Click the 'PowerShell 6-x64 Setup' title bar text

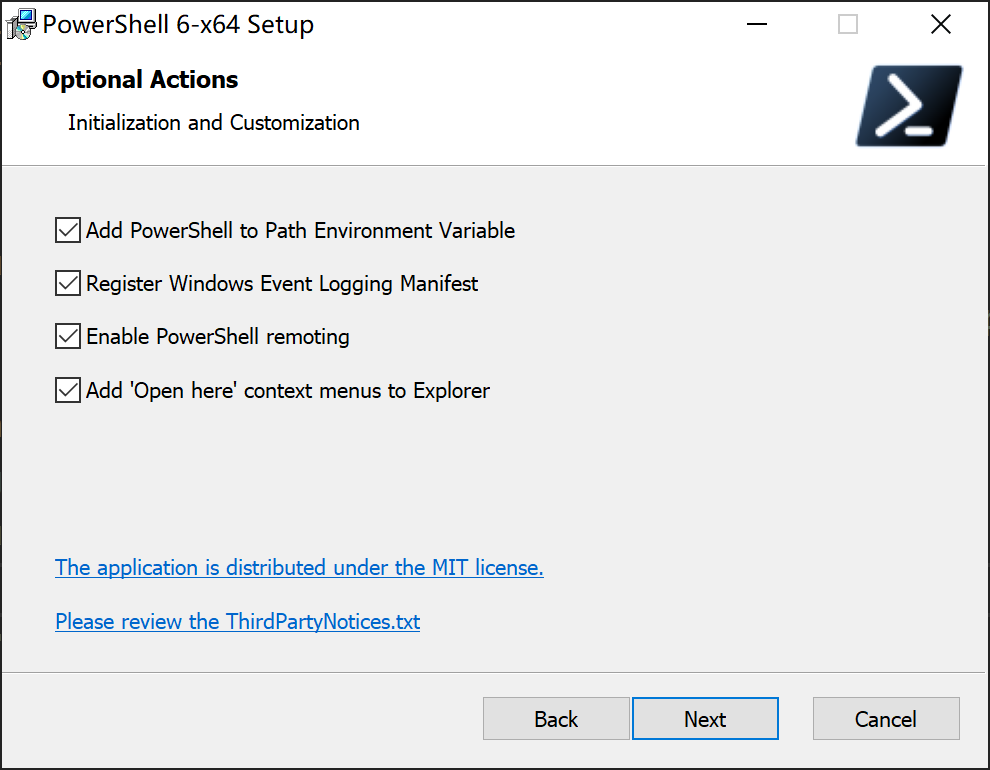[x=178, y=25]
